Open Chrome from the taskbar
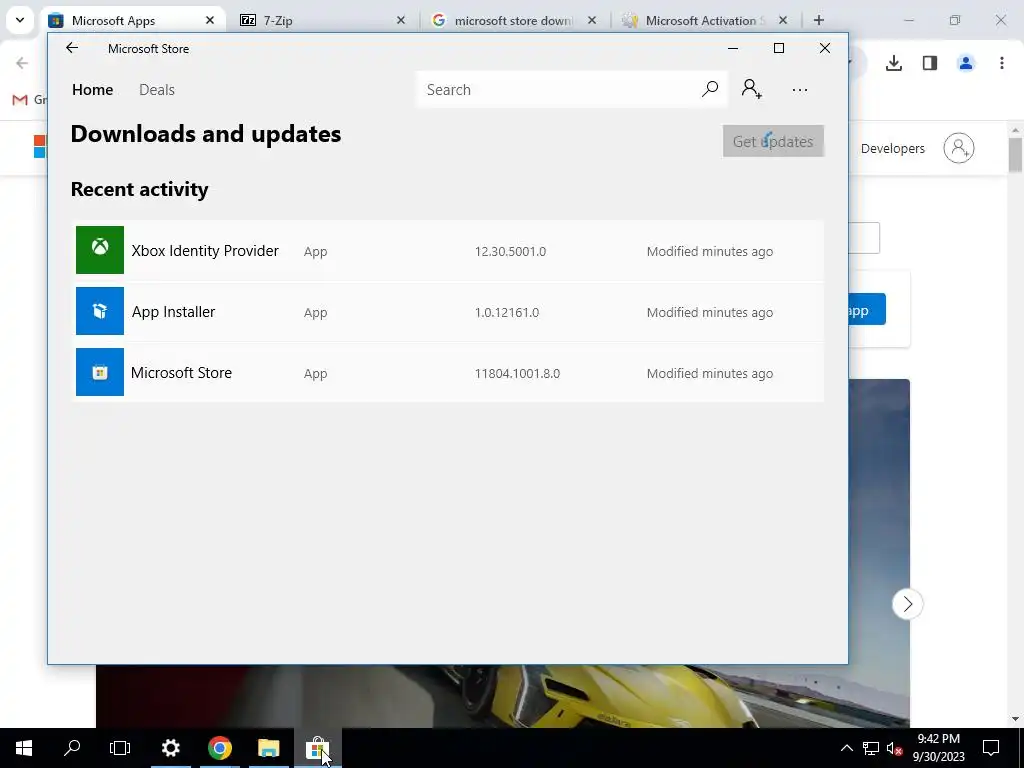Viewport: 1024px width, 768px height. pos(219,748)
